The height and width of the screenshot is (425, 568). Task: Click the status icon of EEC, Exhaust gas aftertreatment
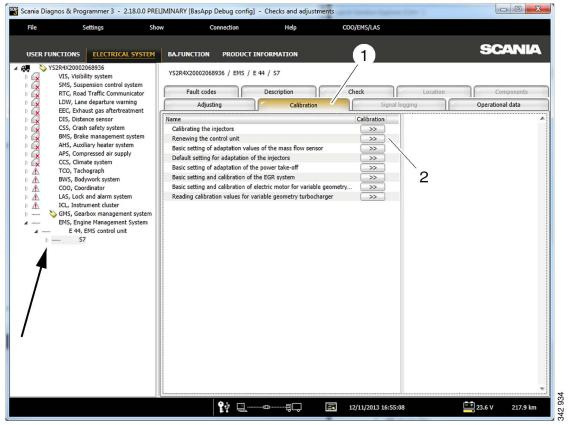(x=36, y=111)
